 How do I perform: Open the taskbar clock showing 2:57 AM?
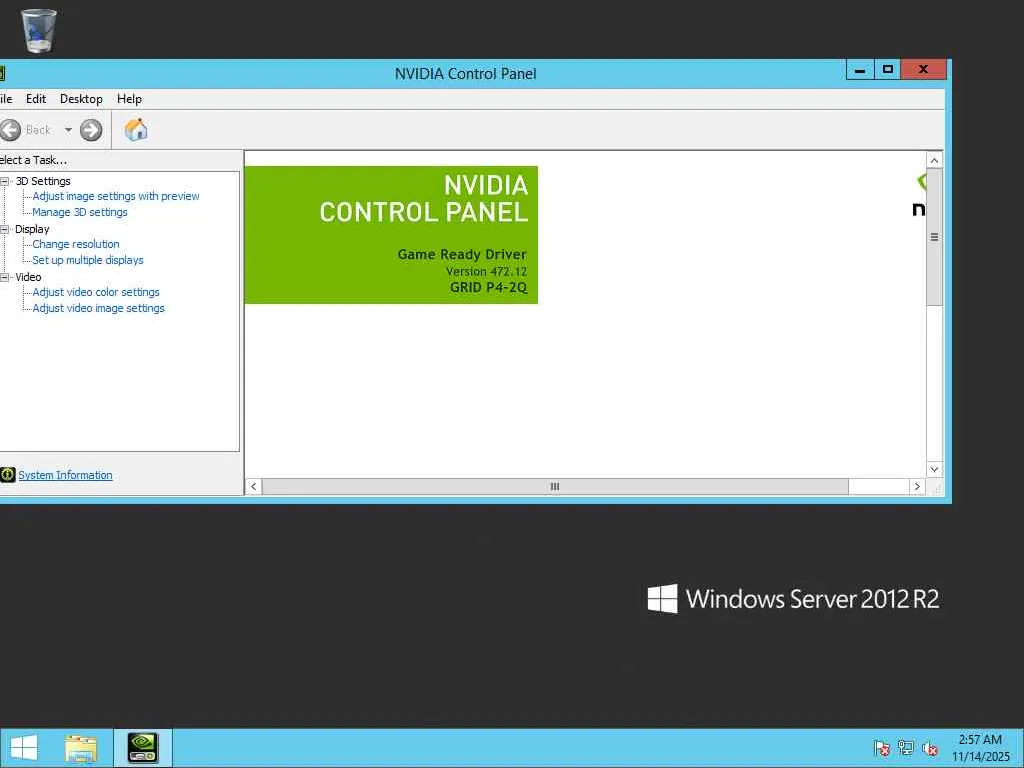[x=980, y=748]
